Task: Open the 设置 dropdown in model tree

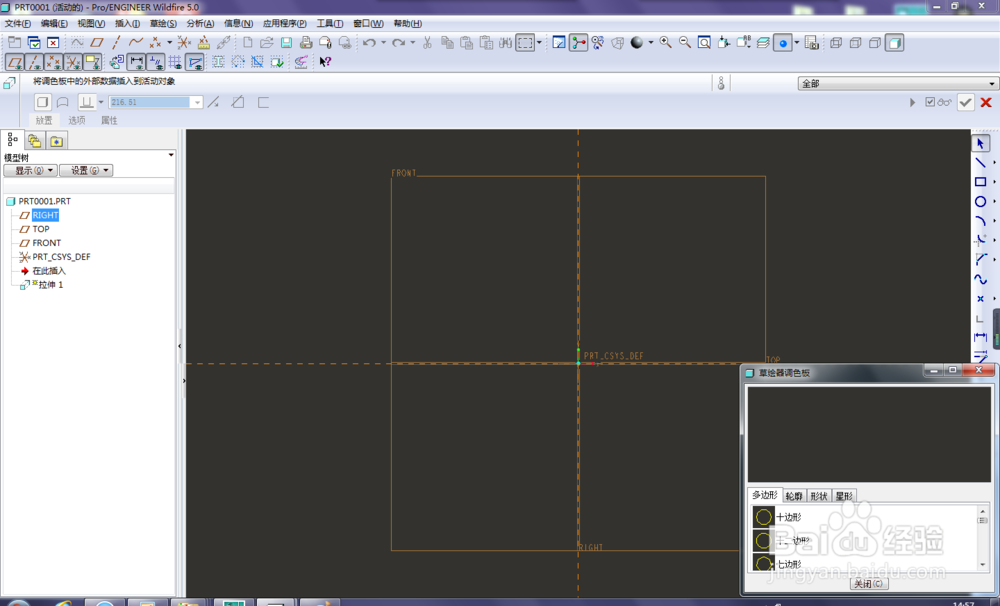Action: (x=86, y=170)
